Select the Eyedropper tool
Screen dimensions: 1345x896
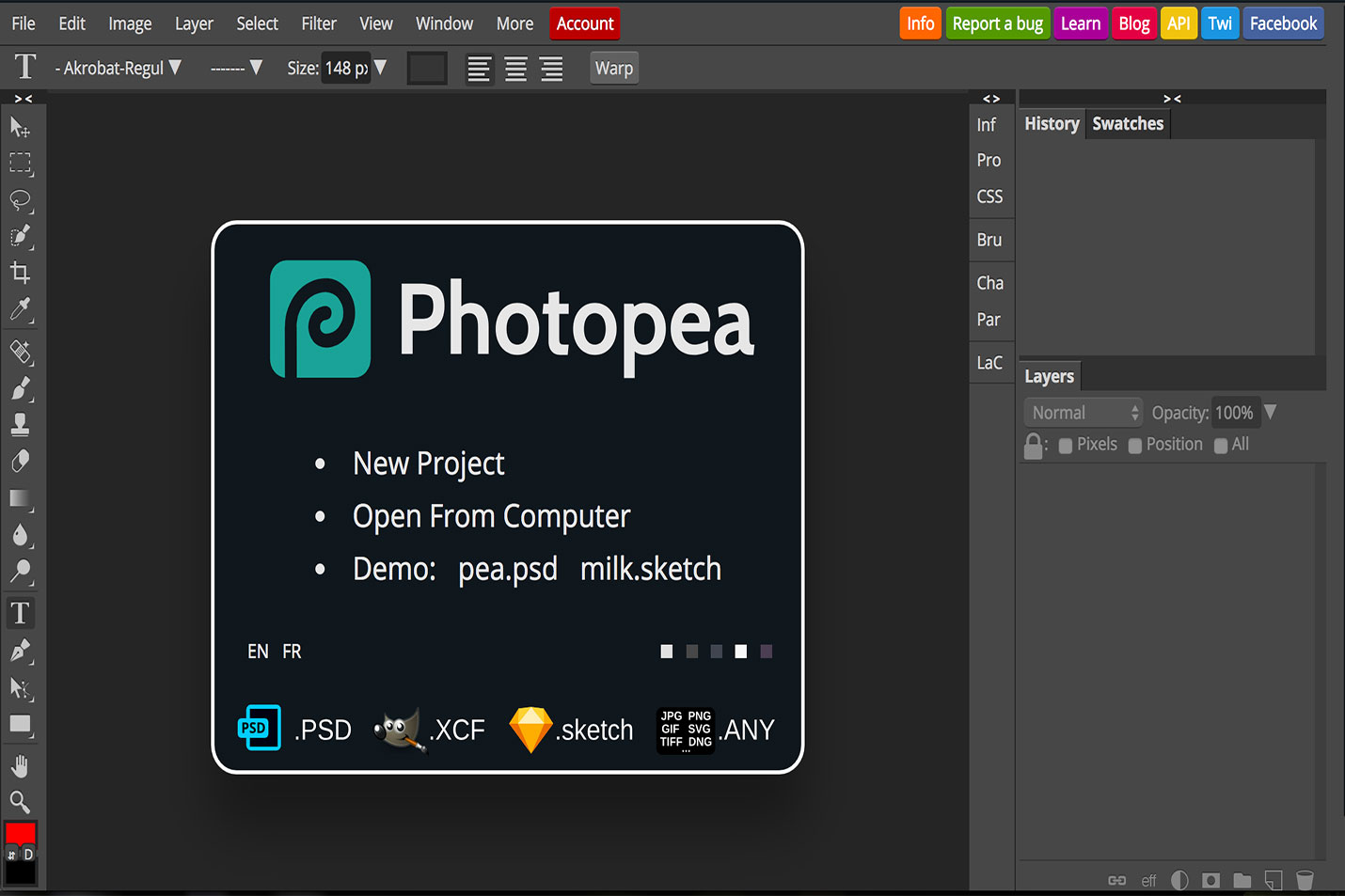point(20,310)
